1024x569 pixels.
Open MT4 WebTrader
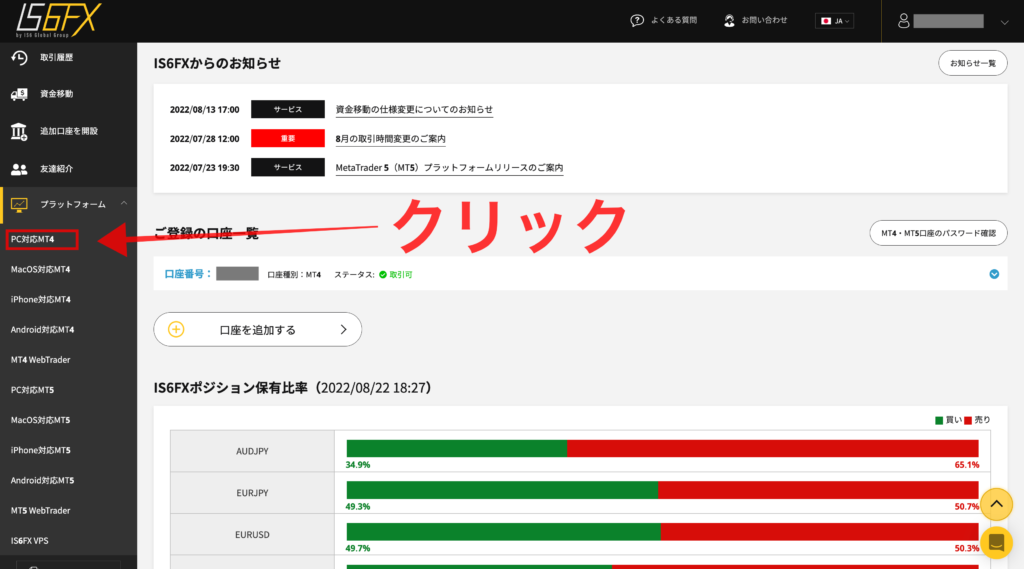[40, 359]
